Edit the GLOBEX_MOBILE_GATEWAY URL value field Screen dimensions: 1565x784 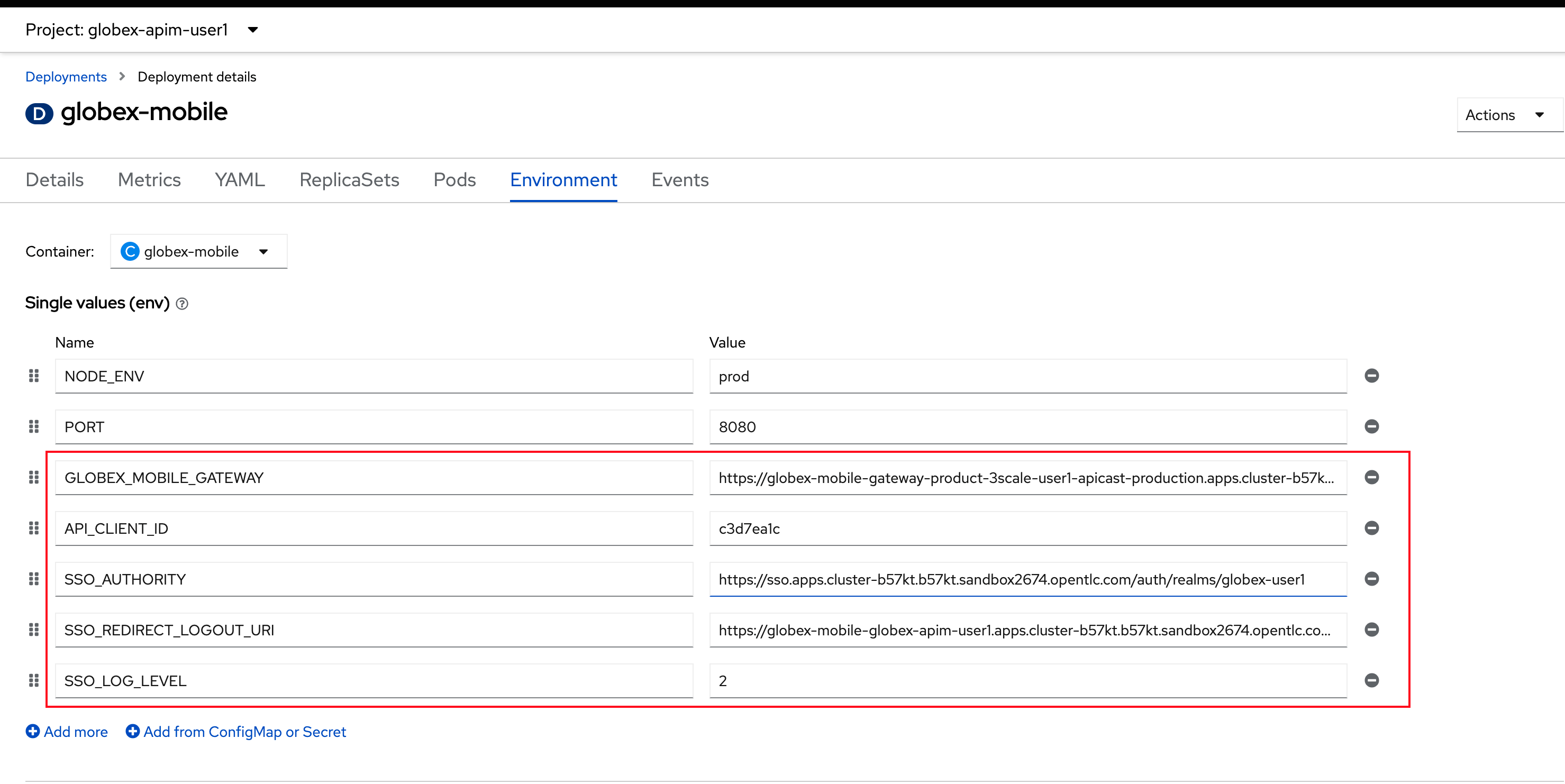pyautogui.click(x=1028, y=478)
